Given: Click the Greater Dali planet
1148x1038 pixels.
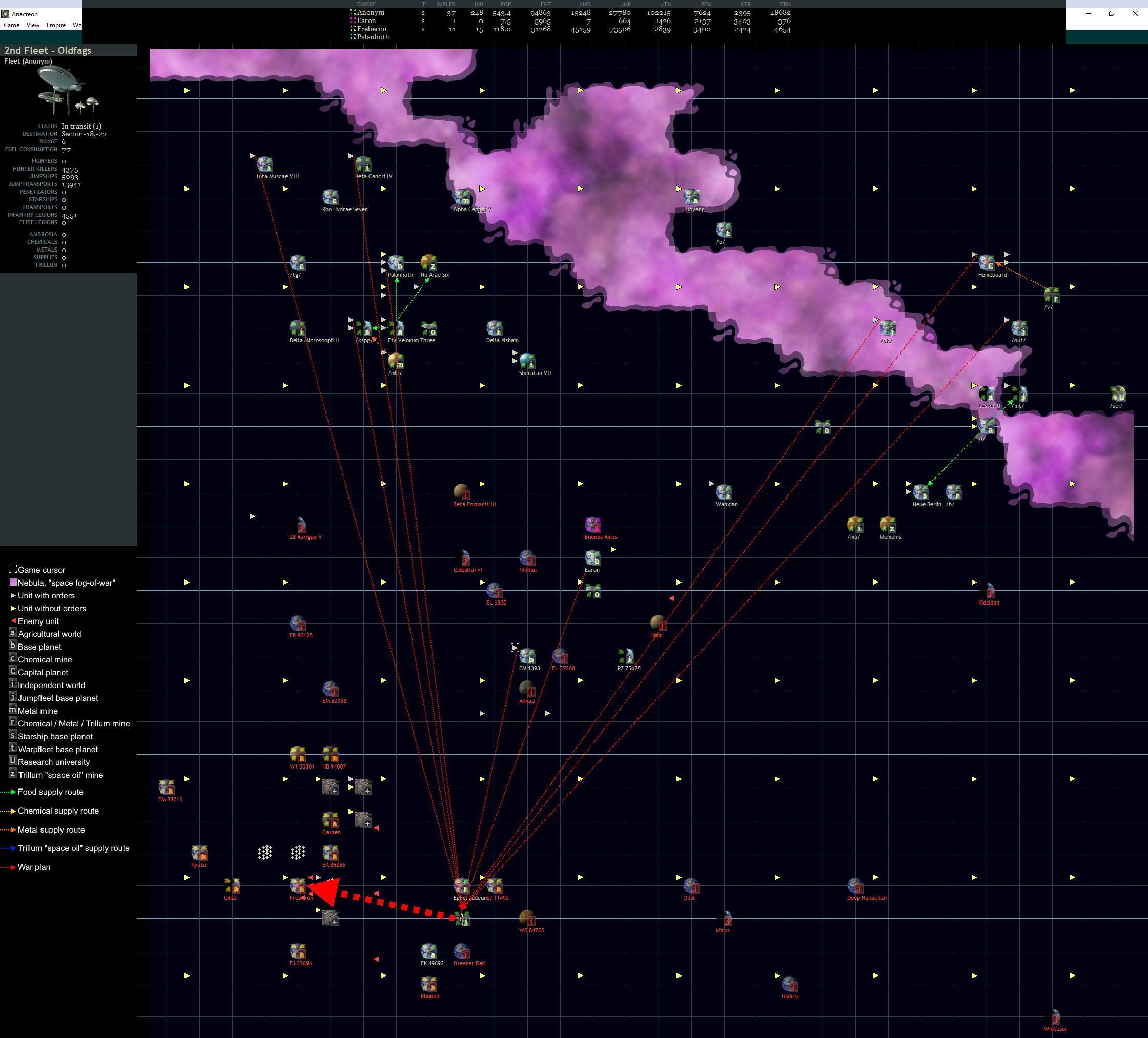Looking at the screenshot, I should tap(462, 951).
